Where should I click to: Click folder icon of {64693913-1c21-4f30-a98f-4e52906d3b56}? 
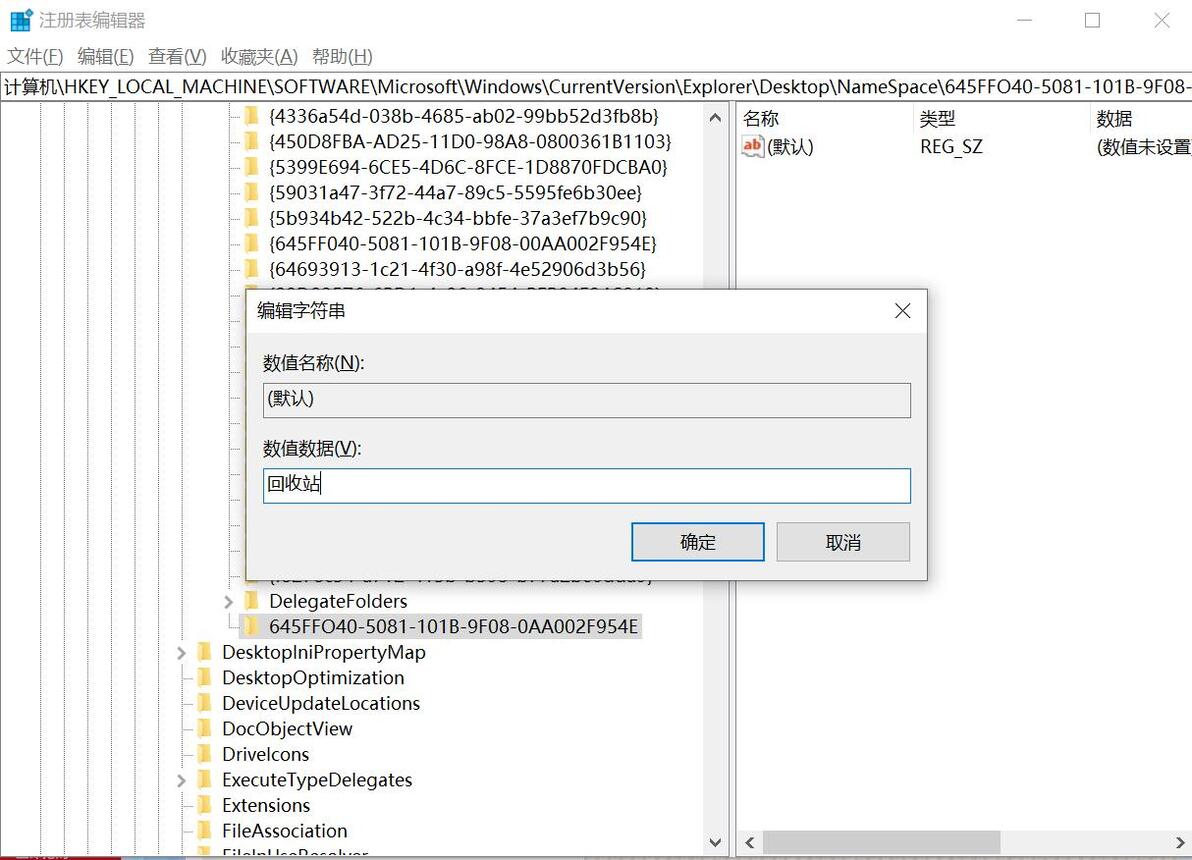point(252,269)
